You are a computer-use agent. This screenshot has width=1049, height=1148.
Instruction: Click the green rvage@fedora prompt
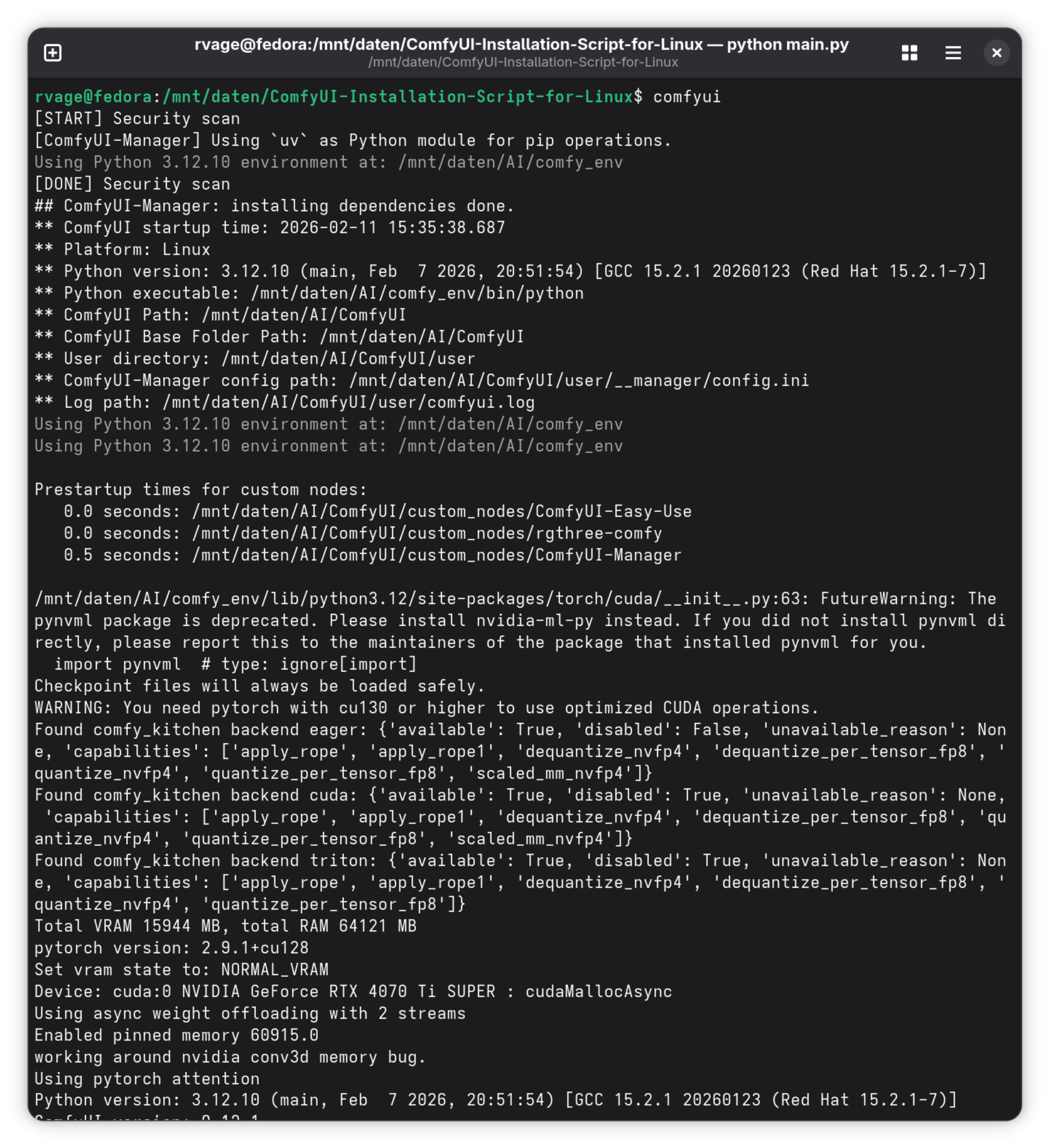pyautogui.click(x=93, y=97)
